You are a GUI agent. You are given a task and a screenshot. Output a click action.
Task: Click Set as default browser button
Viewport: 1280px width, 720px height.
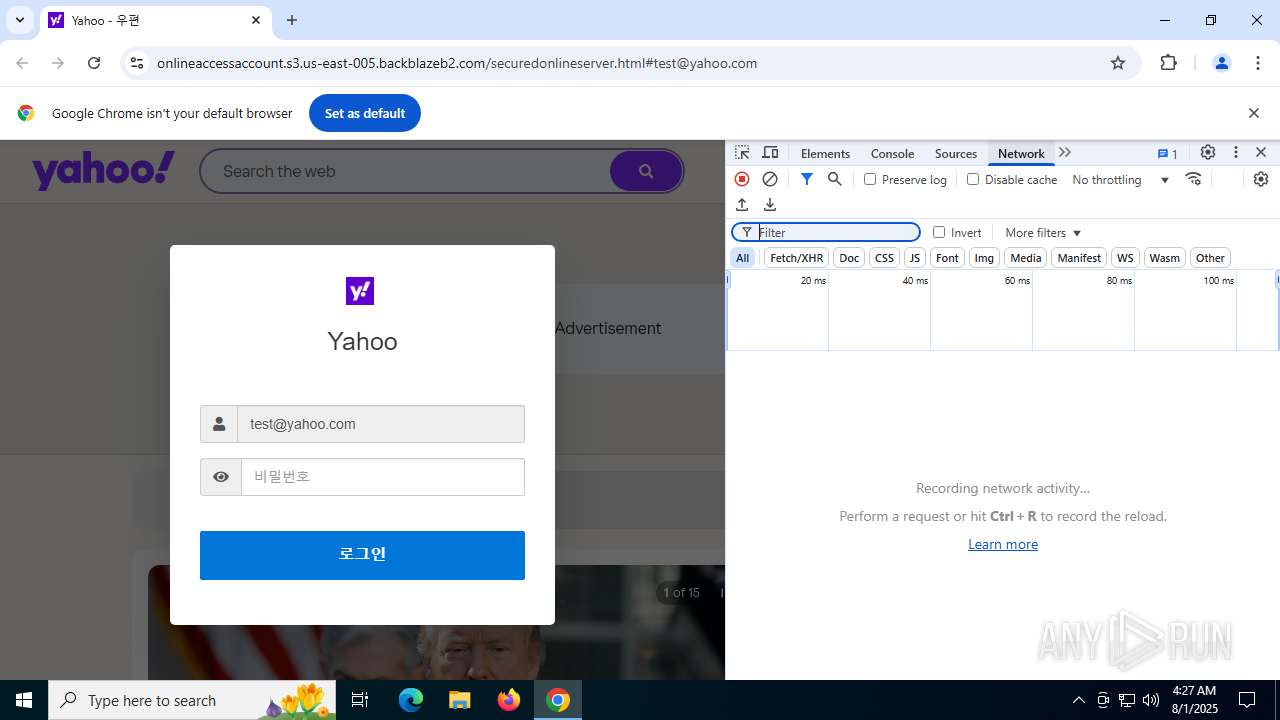[365, 113]
